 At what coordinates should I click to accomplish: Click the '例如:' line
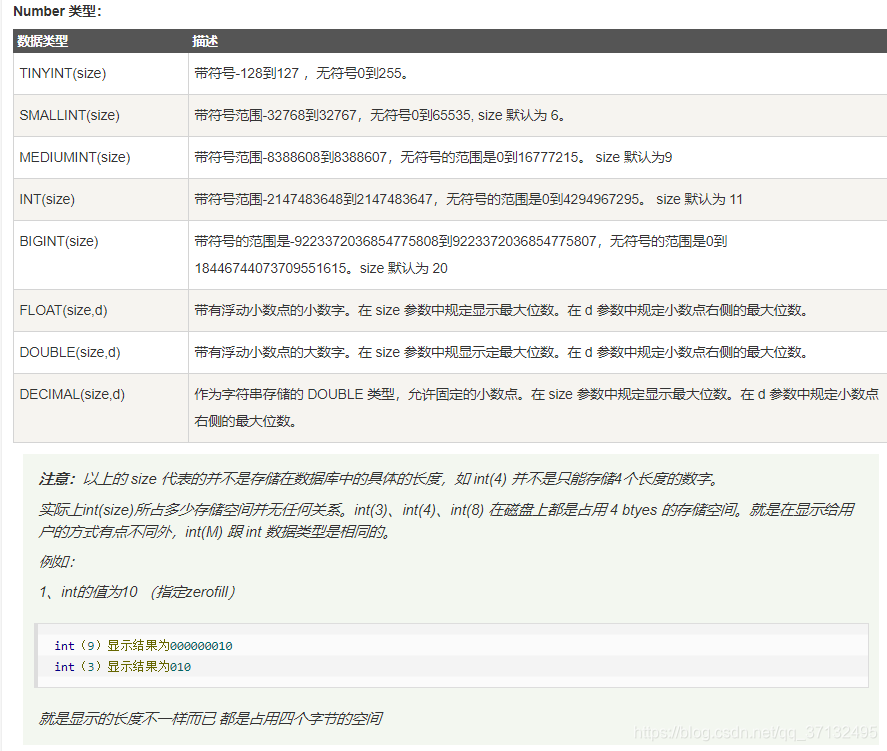(57, 562)
